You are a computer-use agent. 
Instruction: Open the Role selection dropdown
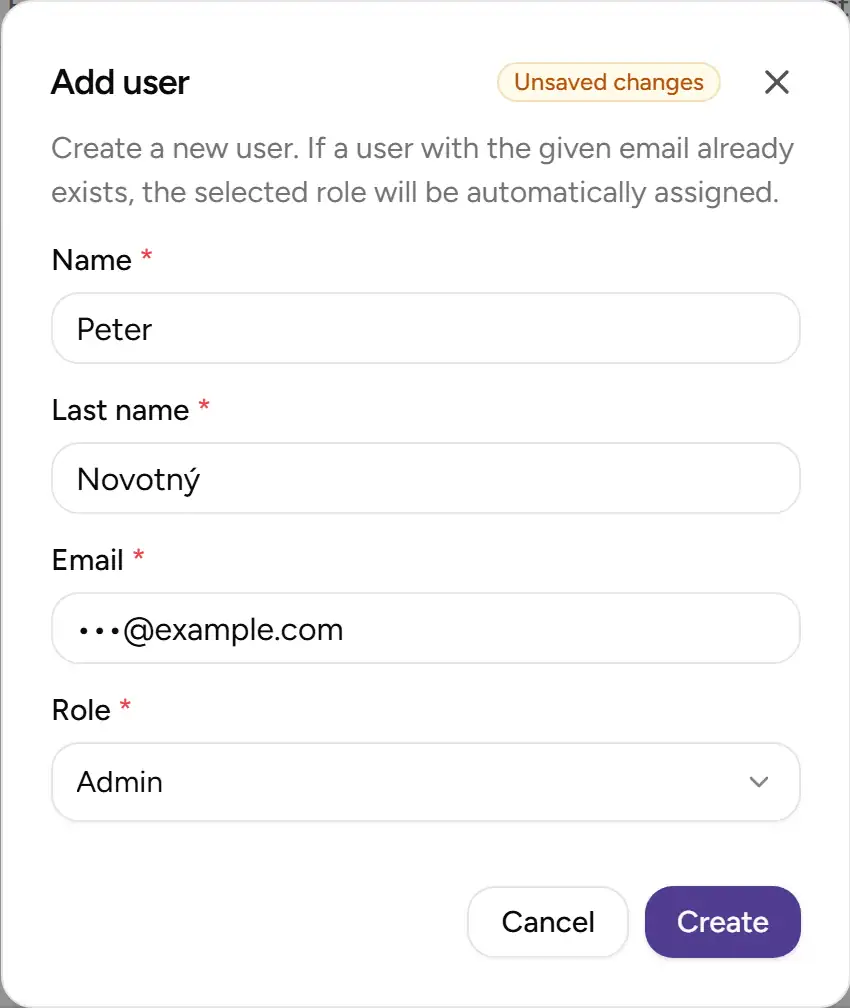425,783
